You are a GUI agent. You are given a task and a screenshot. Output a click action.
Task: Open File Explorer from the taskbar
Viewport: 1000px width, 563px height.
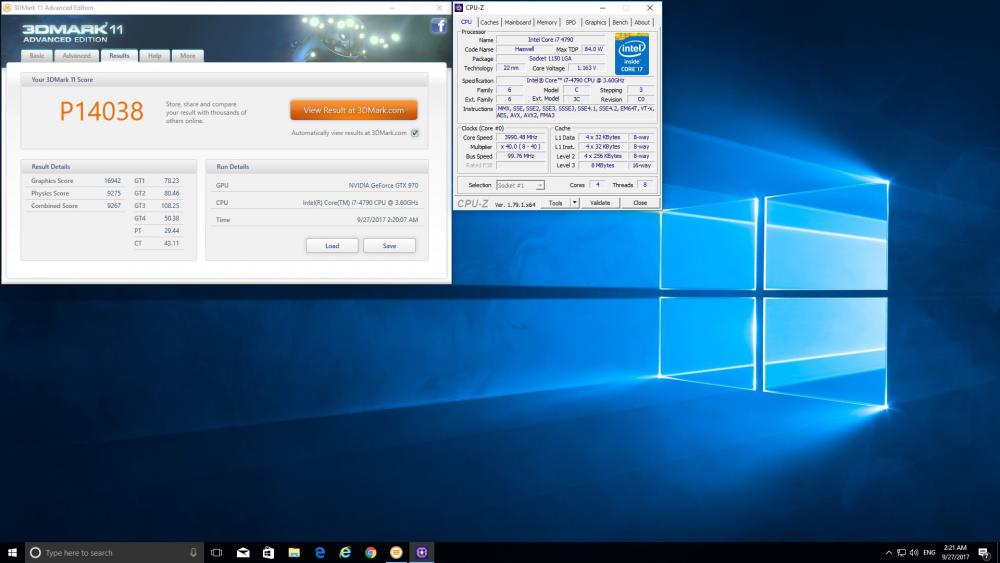coord(294,552)
